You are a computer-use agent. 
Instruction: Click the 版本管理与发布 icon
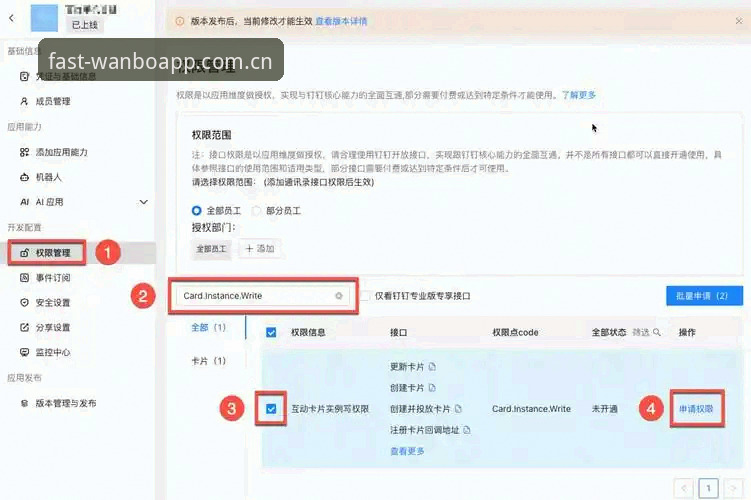(x=24, y=403)
